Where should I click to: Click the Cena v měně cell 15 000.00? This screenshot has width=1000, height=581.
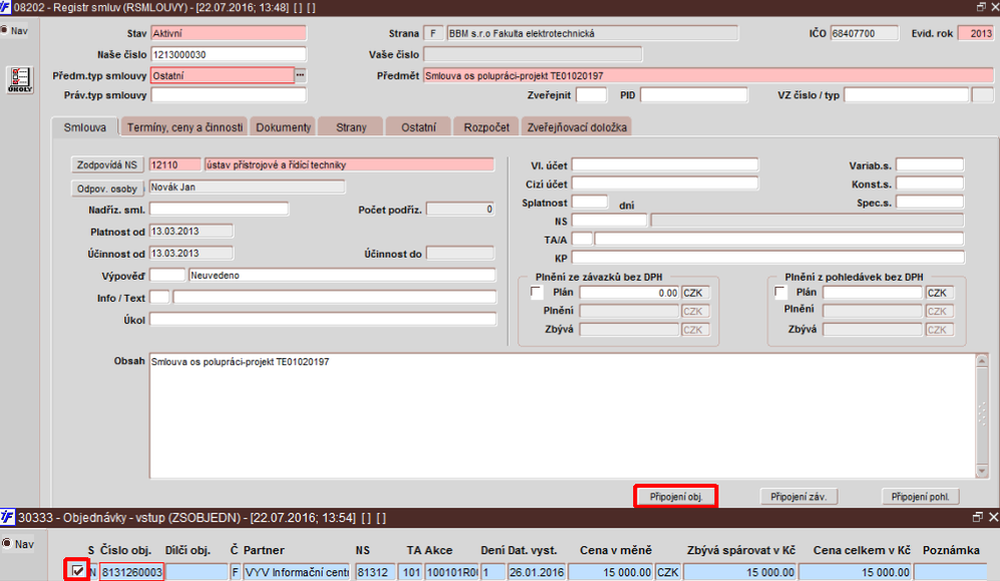611,571
